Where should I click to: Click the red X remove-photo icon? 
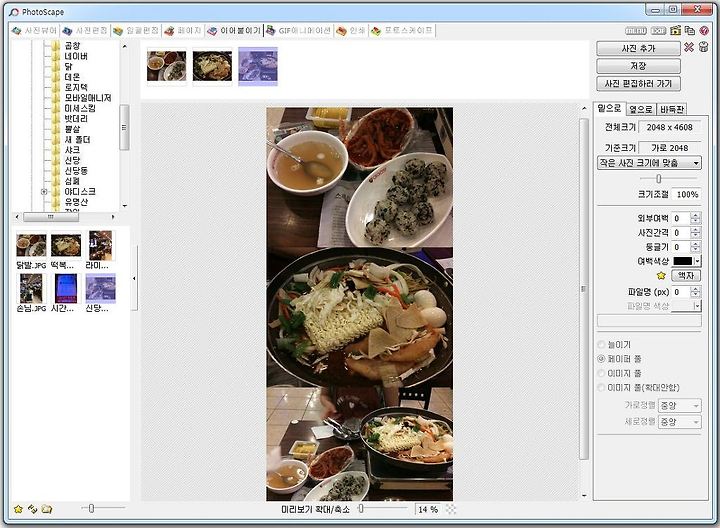pos(689,47)
